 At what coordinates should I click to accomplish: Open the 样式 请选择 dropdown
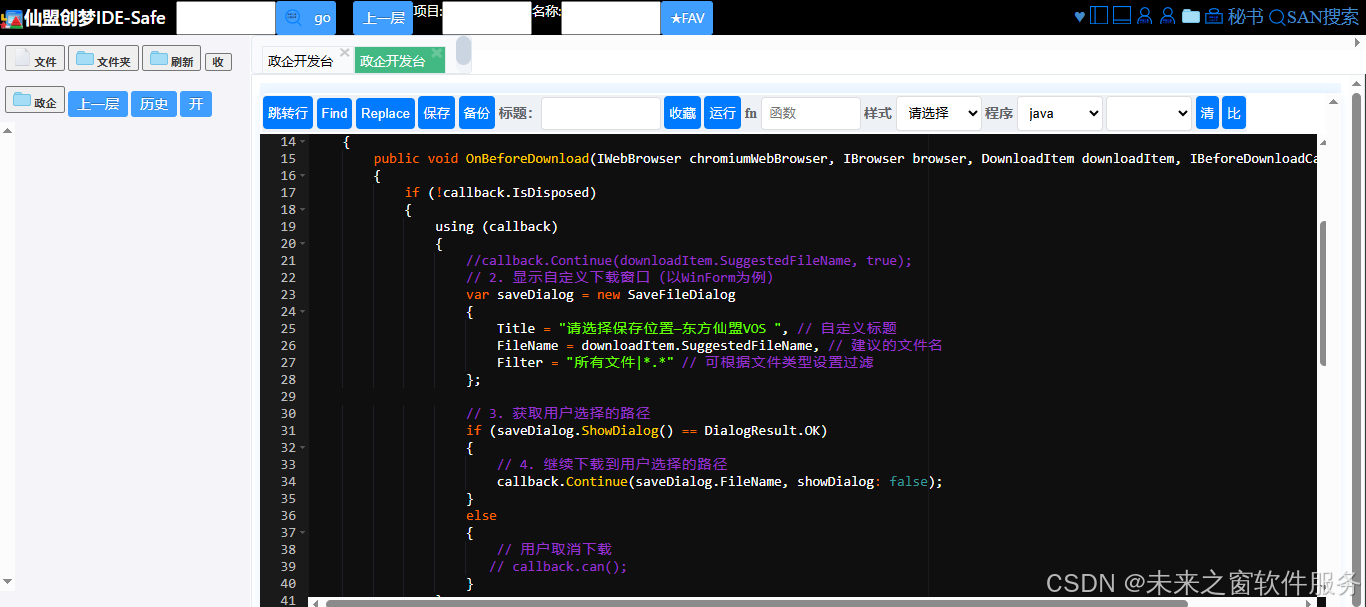tap(939, 113)
